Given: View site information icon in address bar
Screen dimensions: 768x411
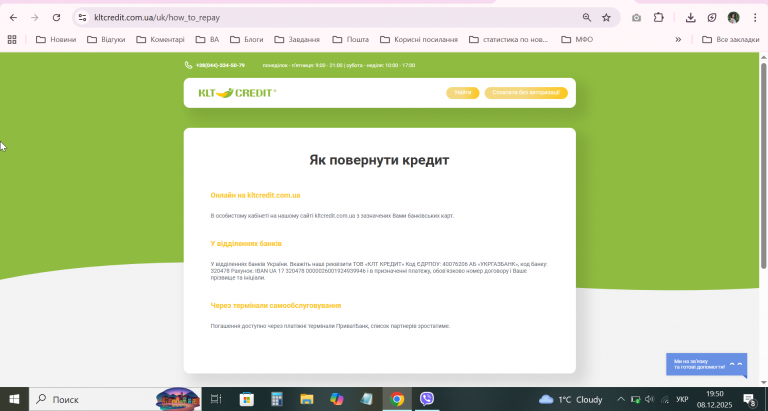Looking at the screenshot, I should click(x=82, y=18).
